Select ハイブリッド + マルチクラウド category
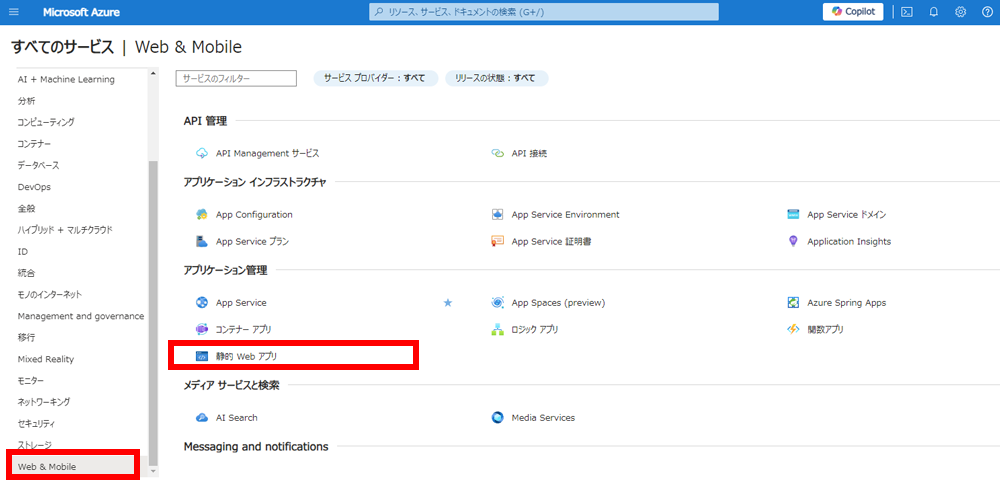This screenshot has width=1000, height=483. pyautogui.click(x=65, y=230)
